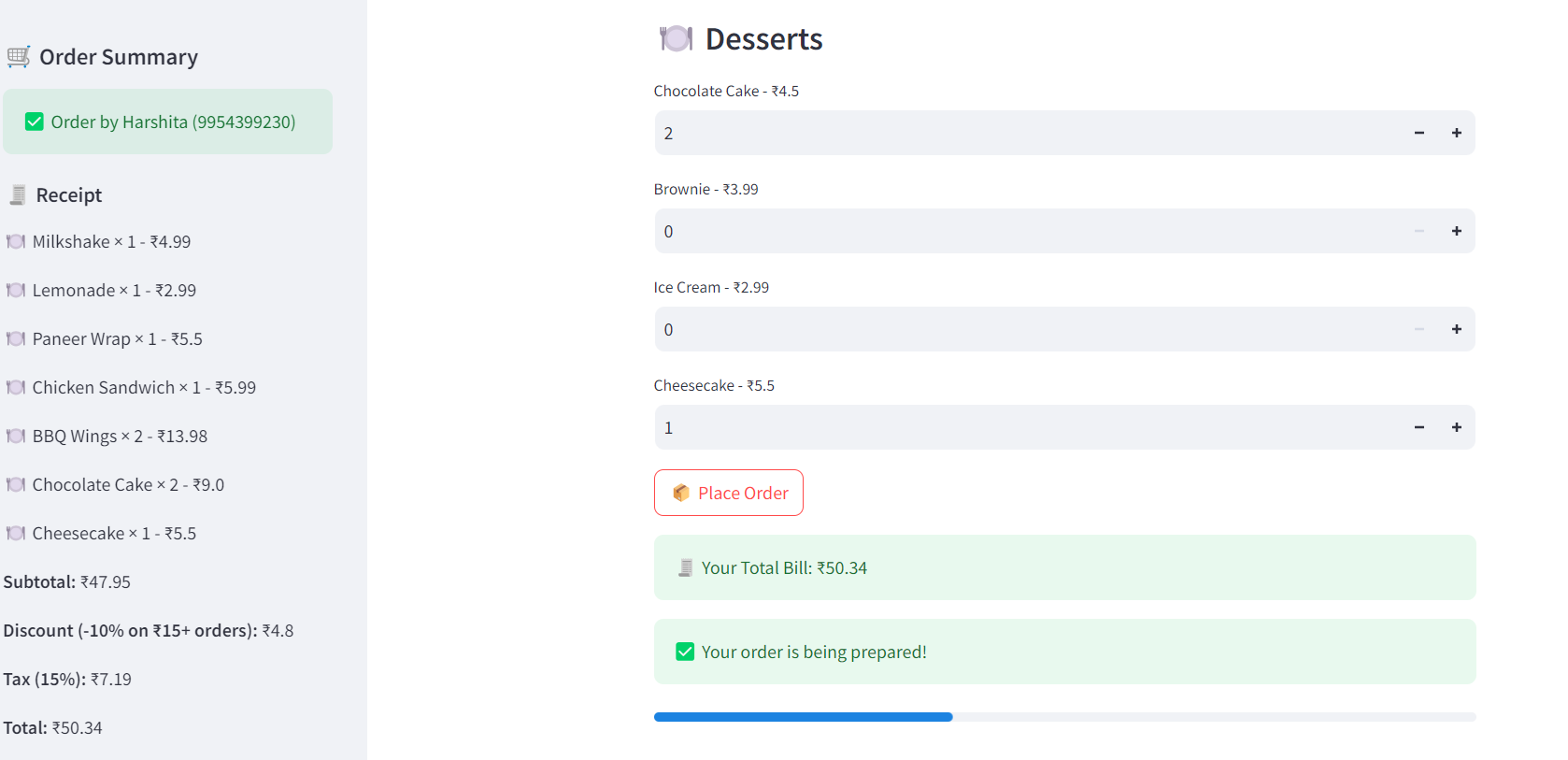Click the Cheesecake quantity input field

1027,427
